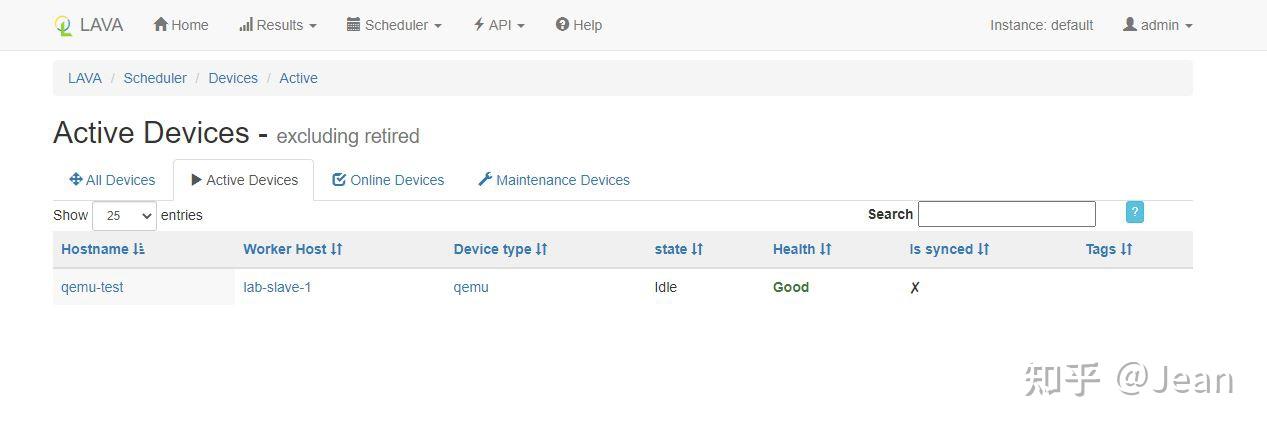
Task: Click into the Search input field
Action: tap(1006, 214)
